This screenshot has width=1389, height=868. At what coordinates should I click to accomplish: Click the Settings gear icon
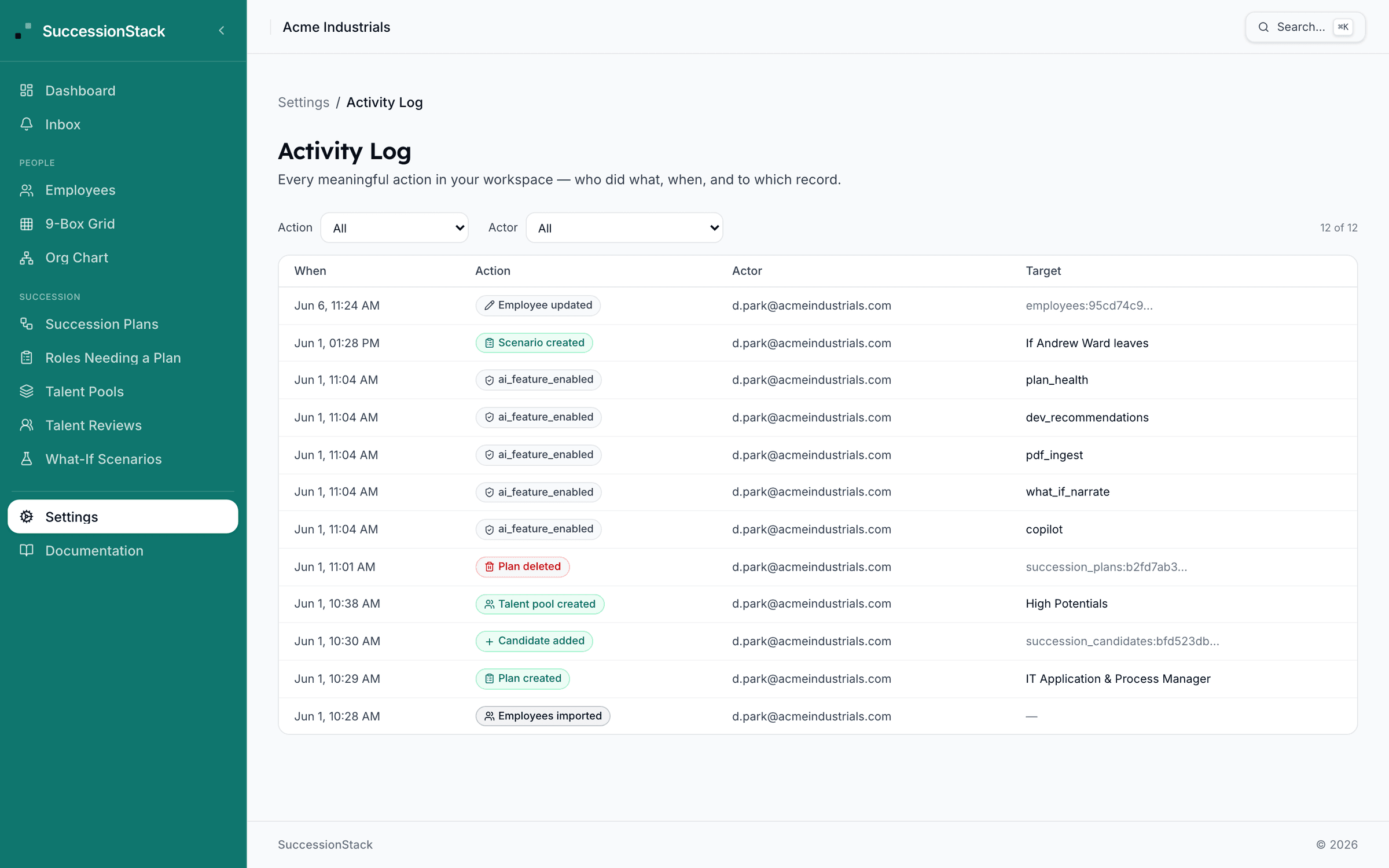click(x=27, y=517)
